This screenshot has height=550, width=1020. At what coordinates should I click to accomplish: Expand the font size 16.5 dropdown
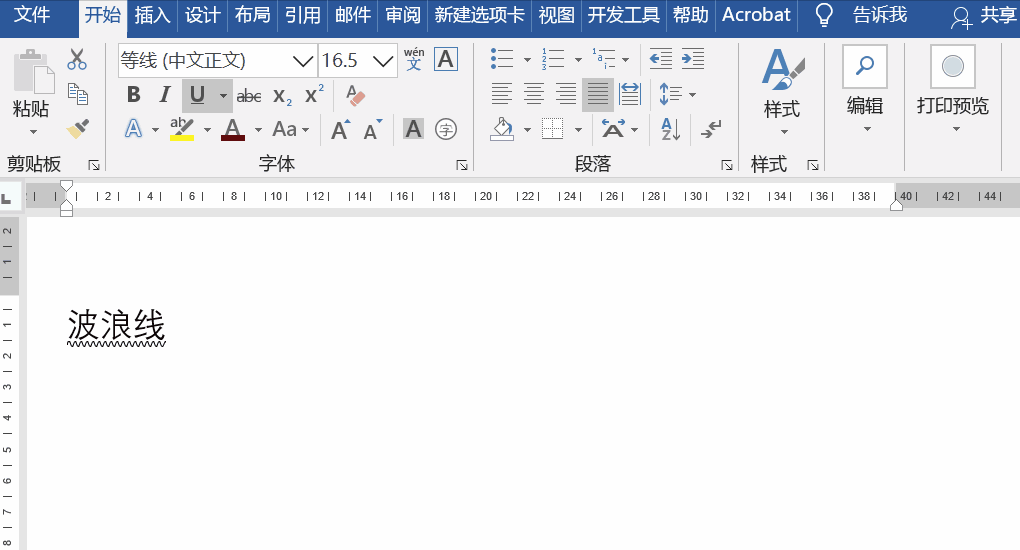(383, 61)
